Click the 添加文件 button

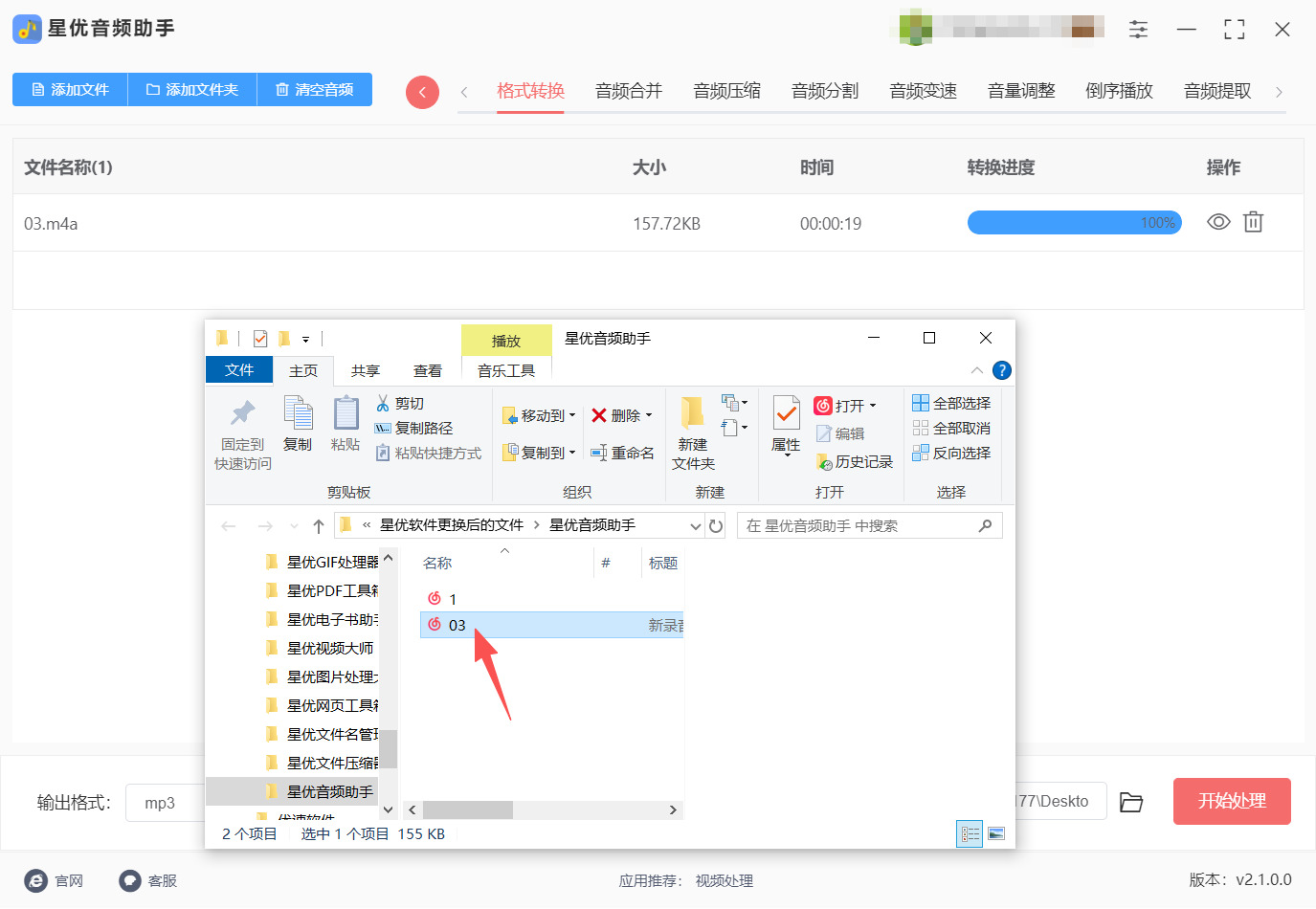[x=70, y=90]
